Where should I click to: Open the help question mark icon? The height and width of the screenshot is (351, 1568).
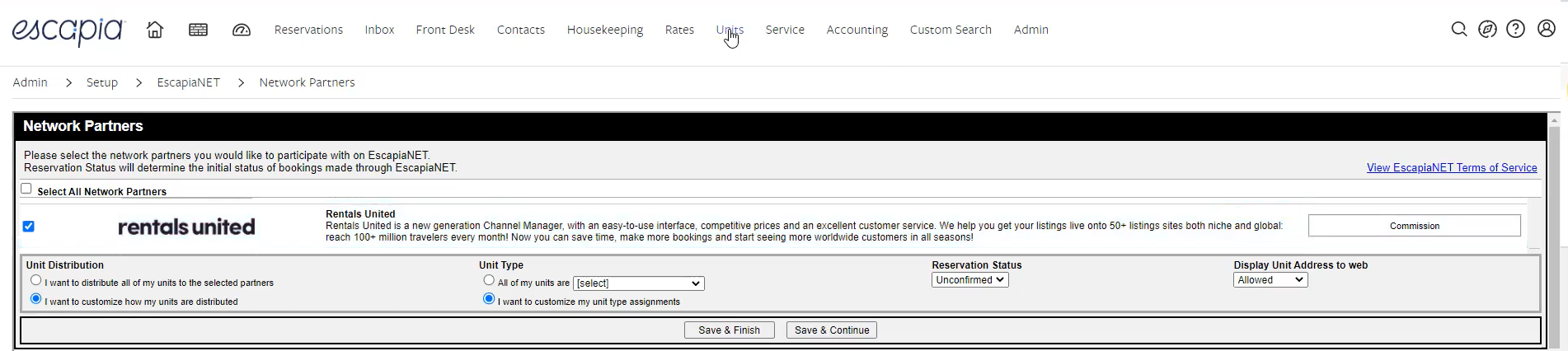click(x=1515, y=30)
